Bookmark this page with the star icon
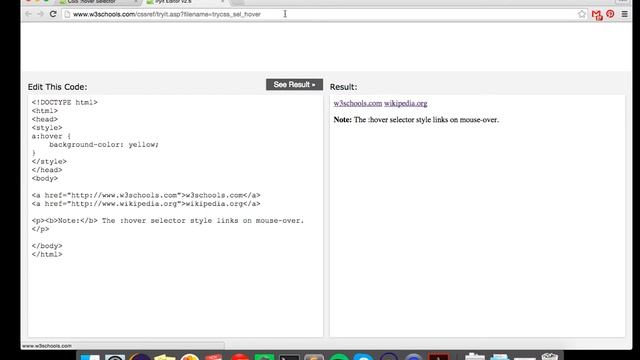Viewport: 640px width, 360px height. pyautogui.click(x=582, y=14)
